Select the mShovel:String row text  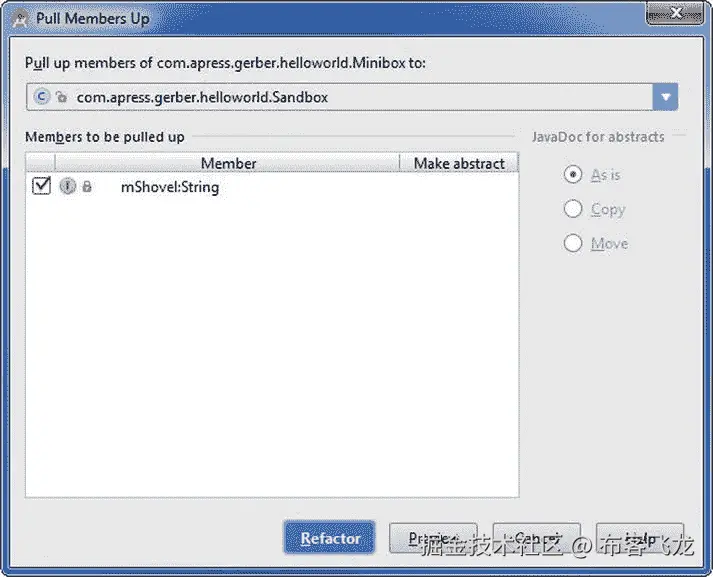[x=170, y=187]
